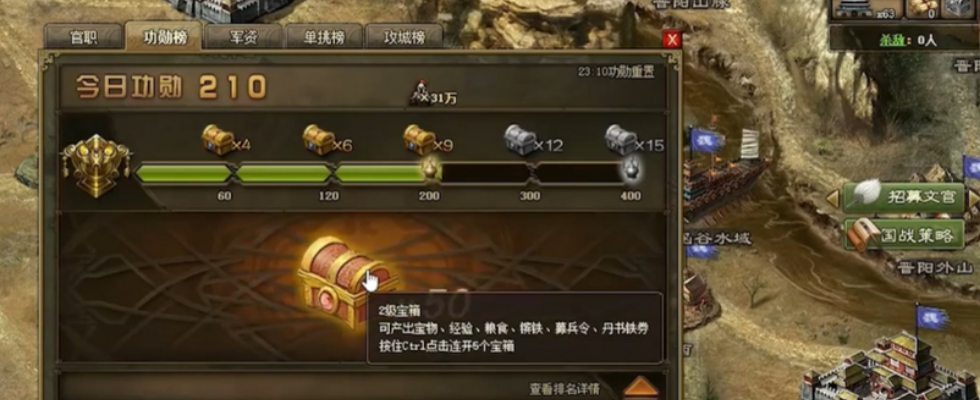This screenshot has height=400, width=980.
Task: Click the silver chest marked x12
Action: pyautogui.click(x=520, y=139)
